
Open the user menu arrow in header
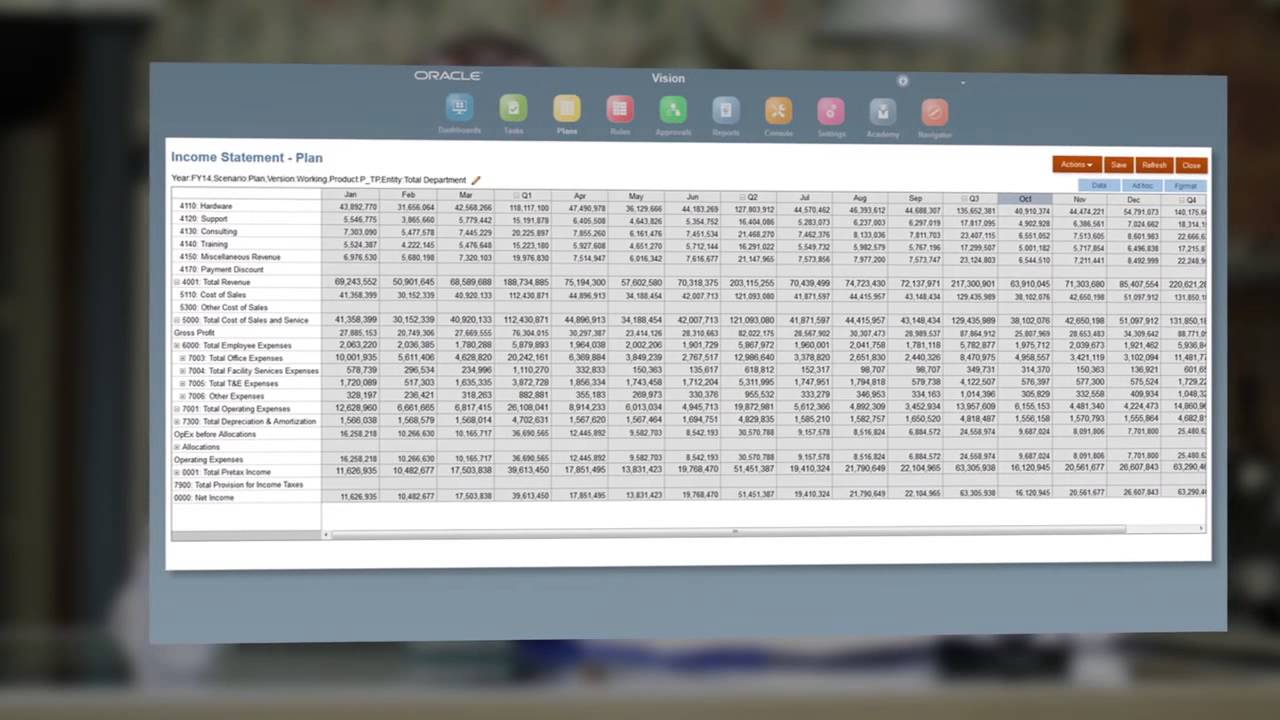[x=963, y=83]
